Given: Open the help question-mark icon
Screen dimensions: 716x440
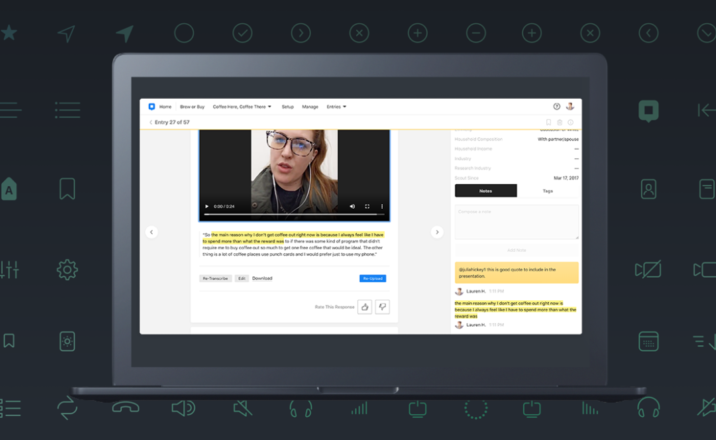Looking at the screenshot, I should [x=557, y=106].
